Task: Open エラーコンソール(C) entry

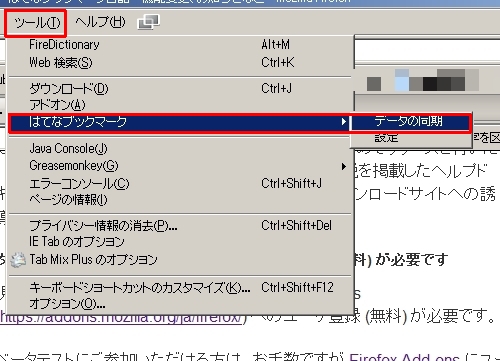Action: (x=180, y=183)
